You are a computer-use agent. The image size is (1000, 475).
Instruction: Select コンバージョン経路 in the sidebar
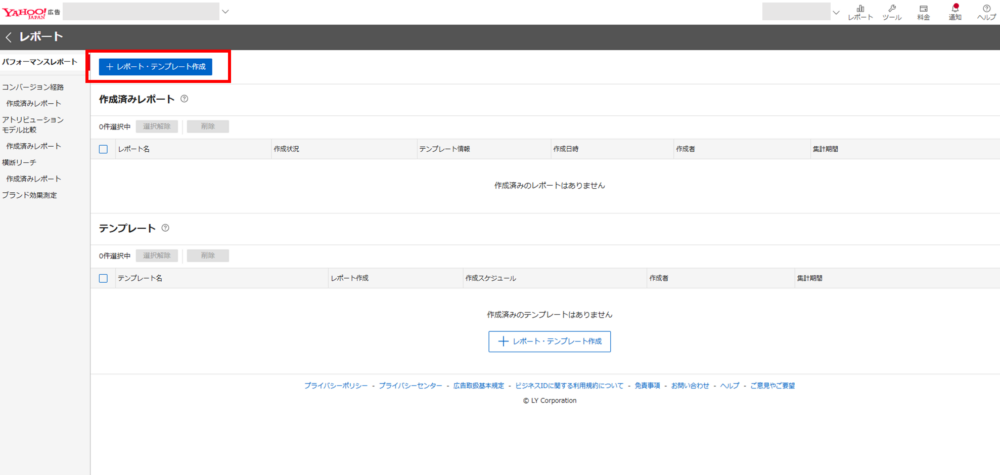[x=32, y=87]
